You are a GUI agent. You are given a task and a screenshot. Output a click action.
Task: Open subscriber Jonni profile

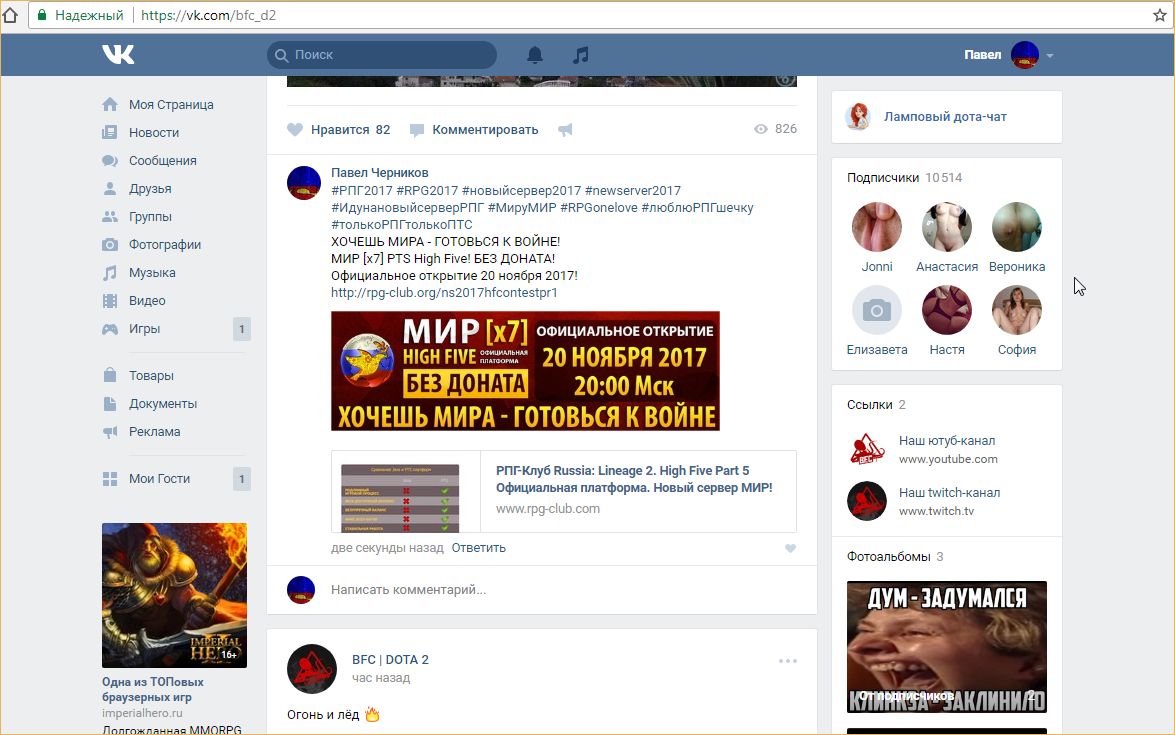[877, 227]
